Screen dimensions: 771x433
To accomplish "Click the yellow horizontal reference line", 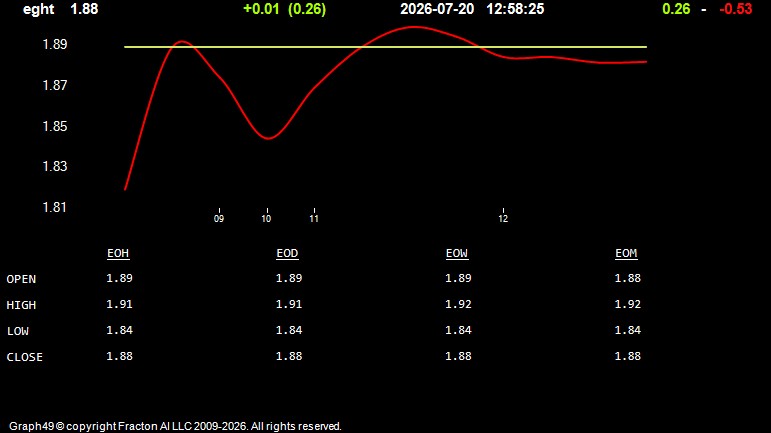I will click(x=385, y=47).
